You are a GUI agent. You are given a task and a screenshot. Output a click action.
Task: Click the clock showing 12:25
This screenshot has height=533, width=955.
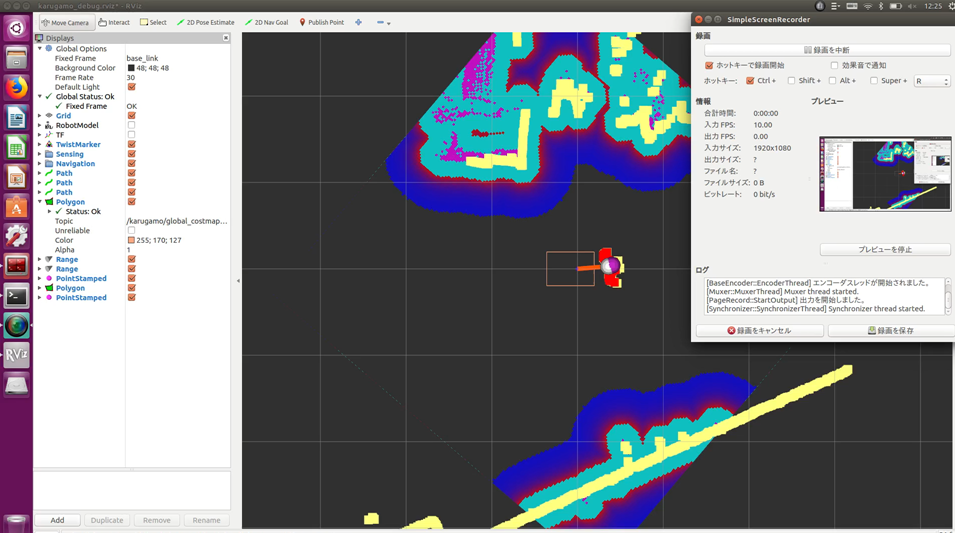(x=932, y=6)
